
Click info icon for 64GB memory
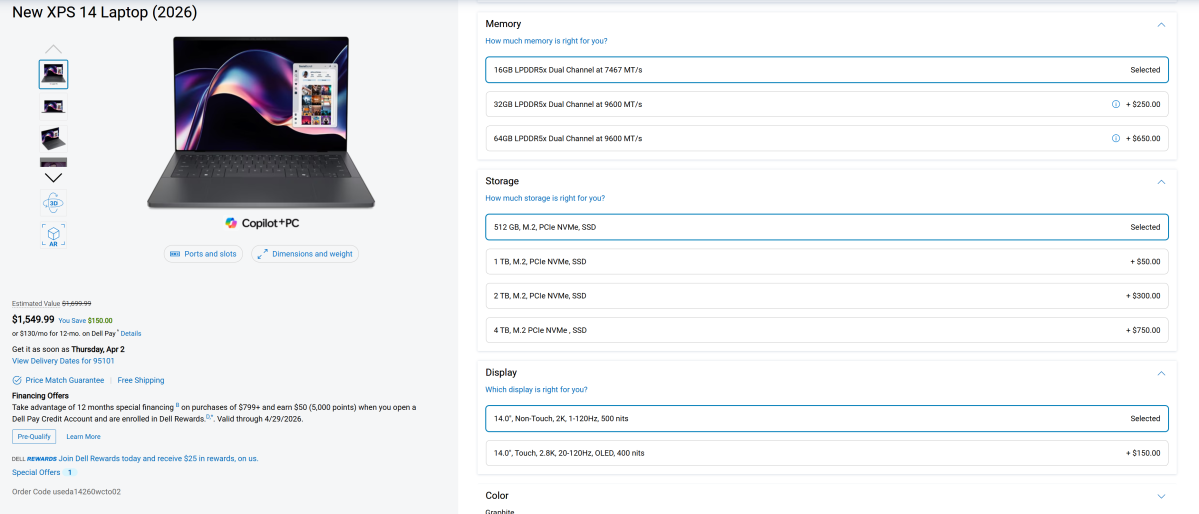click(x=1115, y=138)
